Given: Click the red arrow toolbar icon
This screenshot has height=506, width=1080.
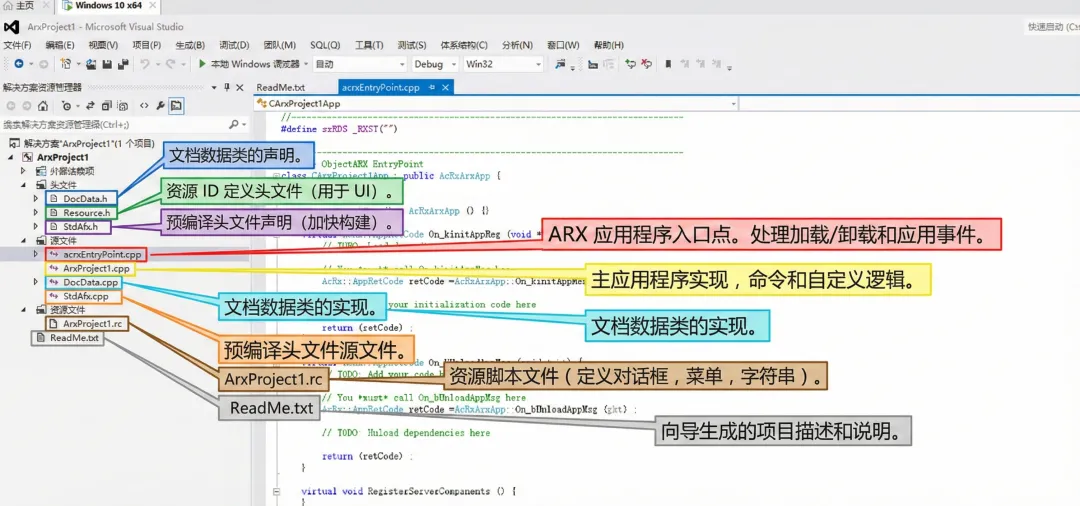Looking at the screenshot, I should click(646, 64).
